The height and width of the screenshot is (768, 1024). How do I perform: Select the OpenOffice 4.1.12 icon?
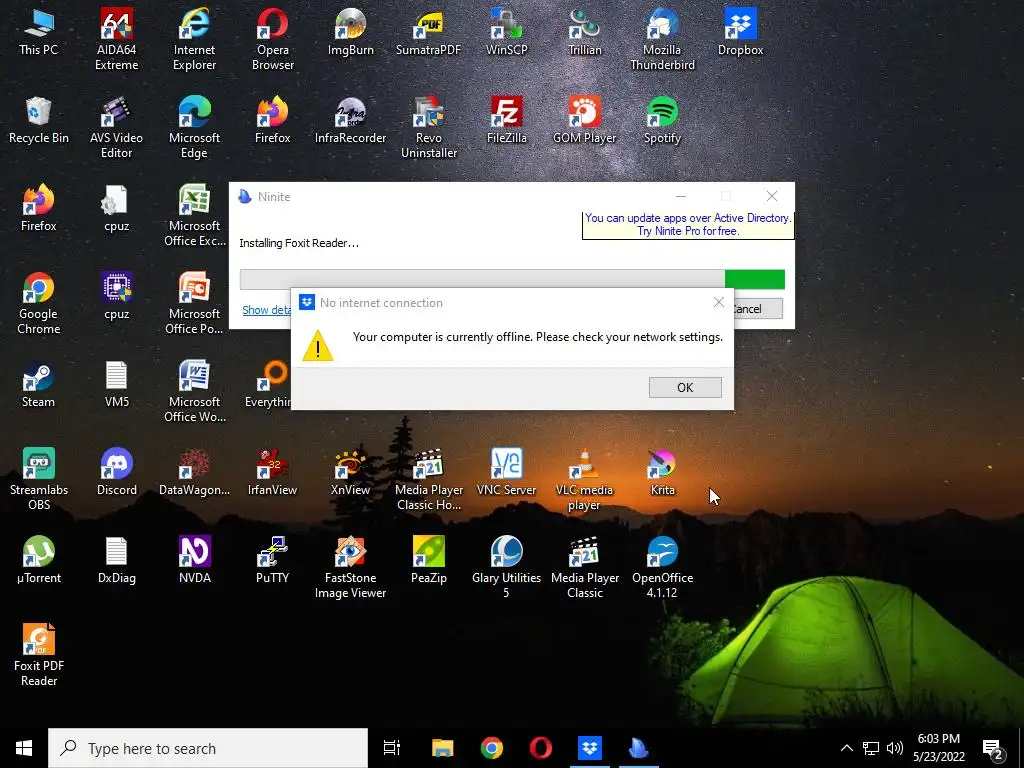click(662, 568)
